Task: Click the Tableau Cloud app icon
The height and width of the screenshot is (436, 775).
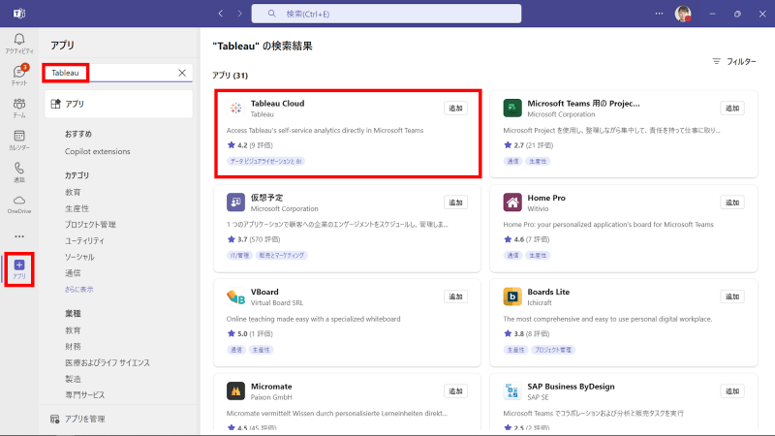Action: 236,108
